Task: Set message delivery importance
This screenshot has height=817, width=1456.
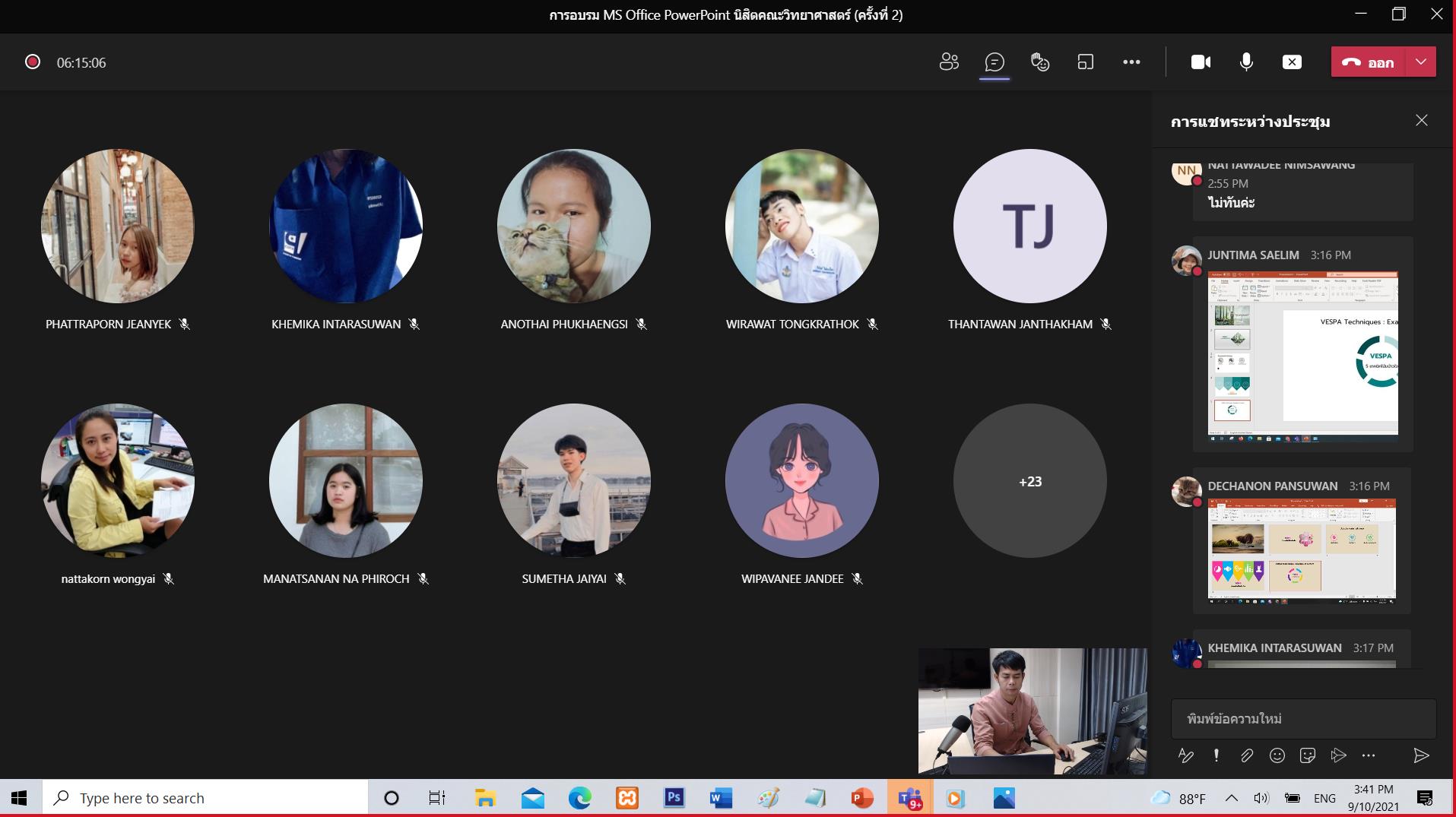Action: click(1217, 755)
